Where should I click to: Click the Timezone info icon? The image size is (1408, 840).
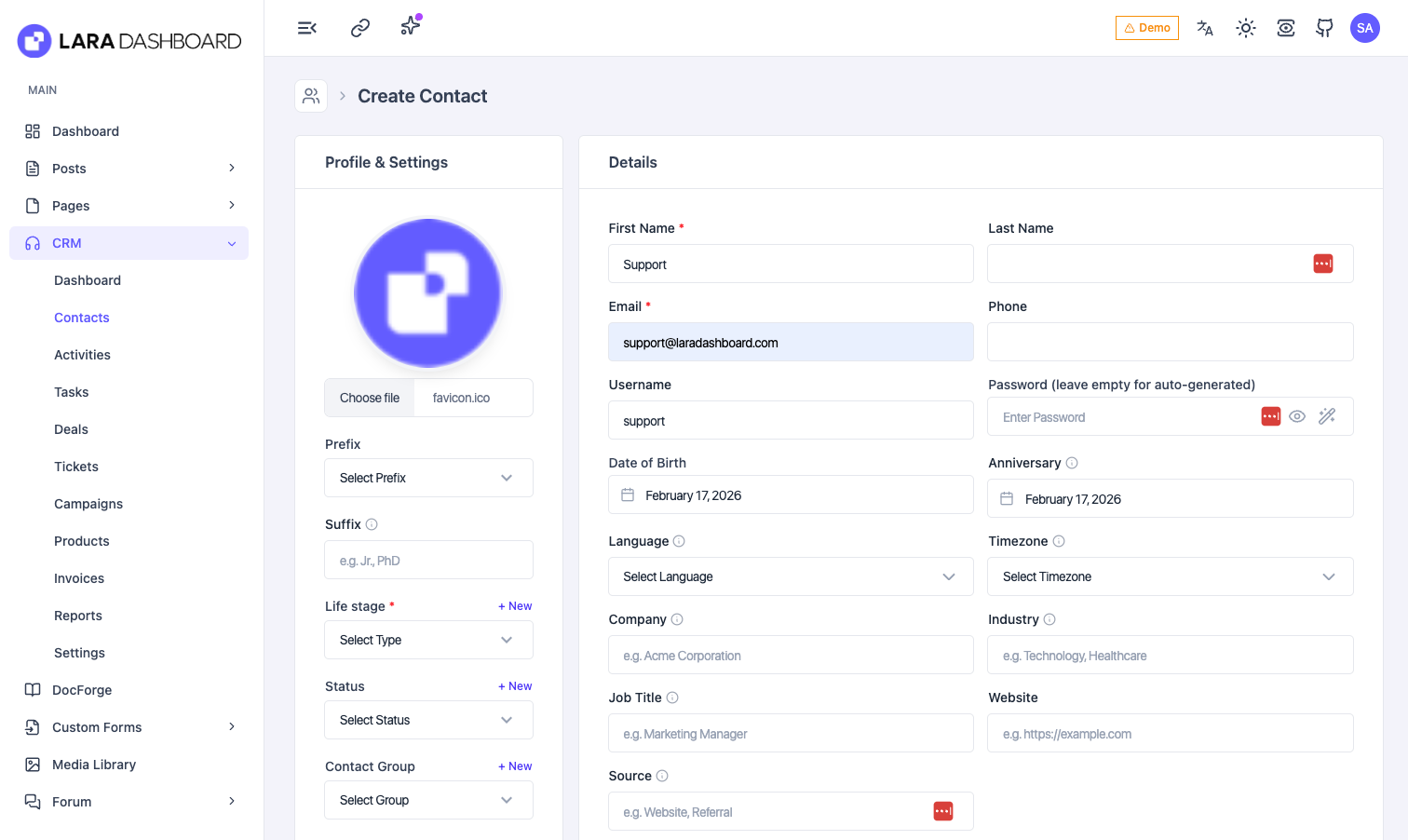click(x=1059, y=541)
